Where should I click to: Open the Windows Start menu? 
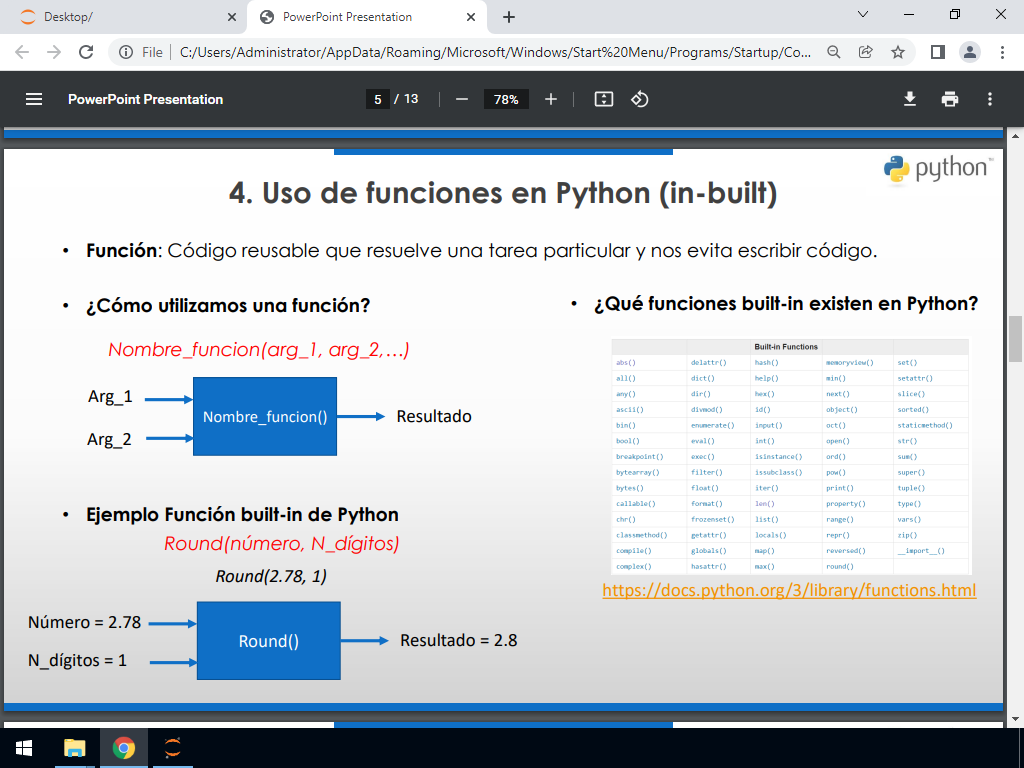pos(25,748)
